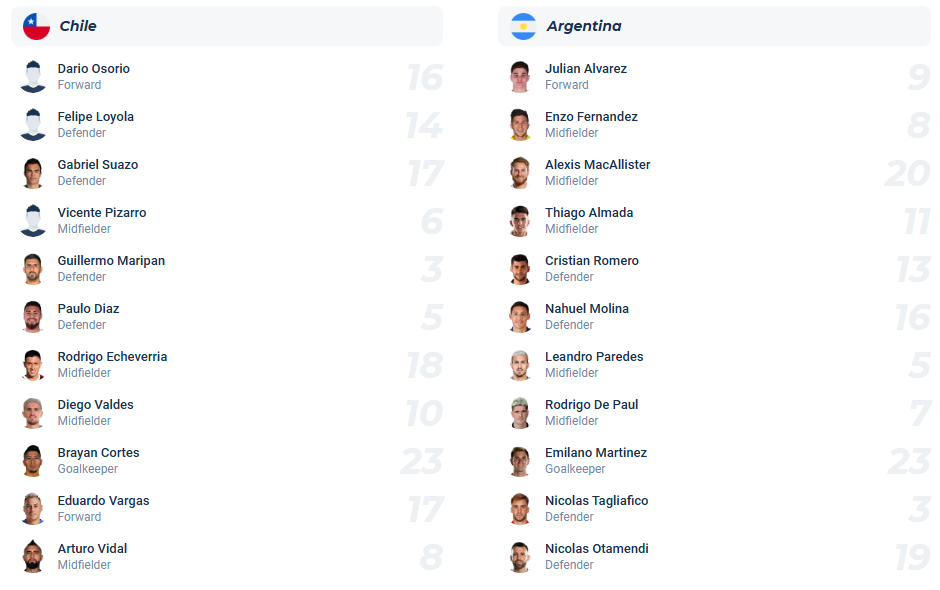Viewport: 940px width, 590px height.
Task: Click number 9 next to Julian Alvarez
Action: tap(919, 78)
